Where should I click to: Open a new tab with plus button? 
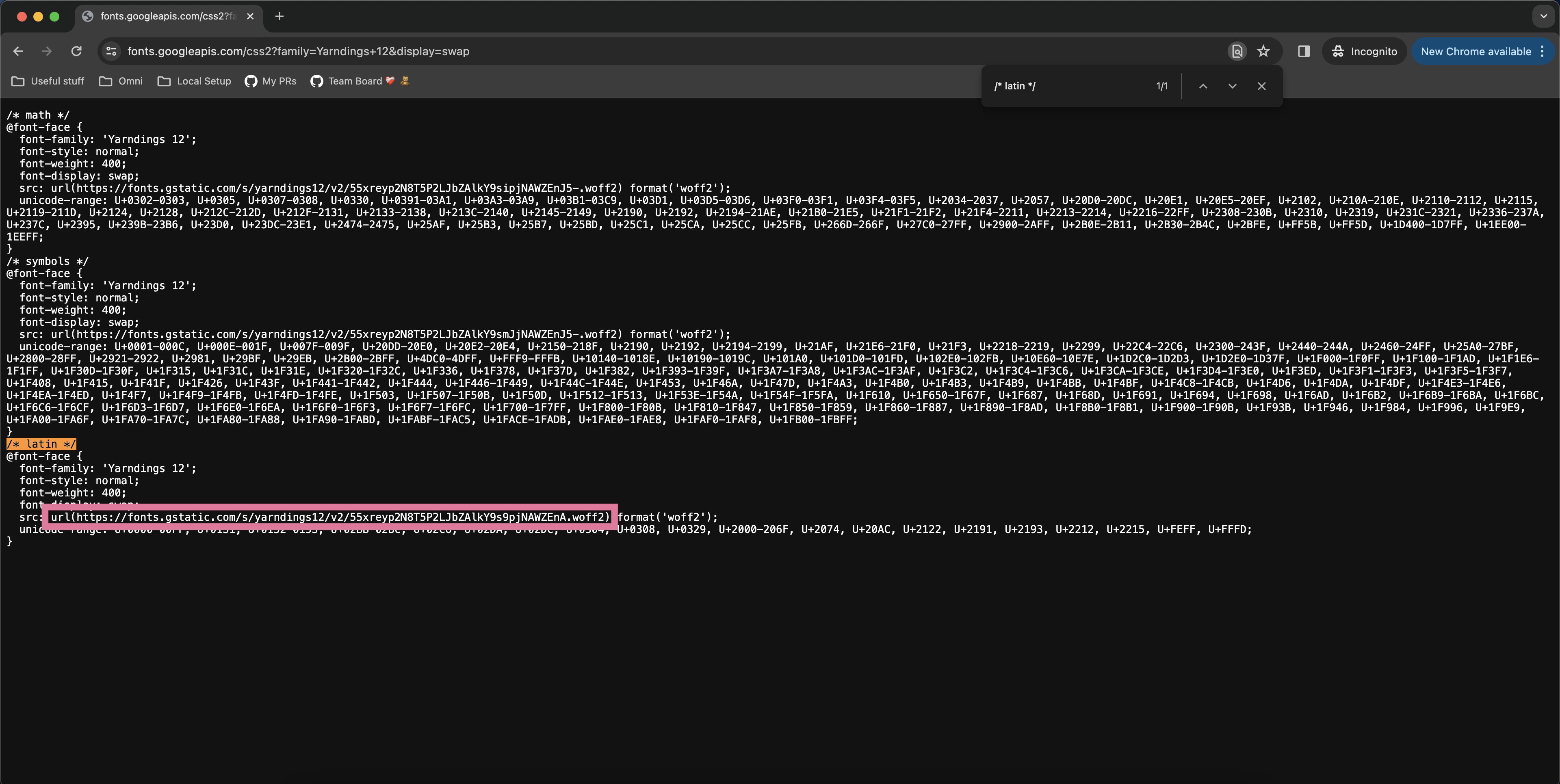(279, 16)
